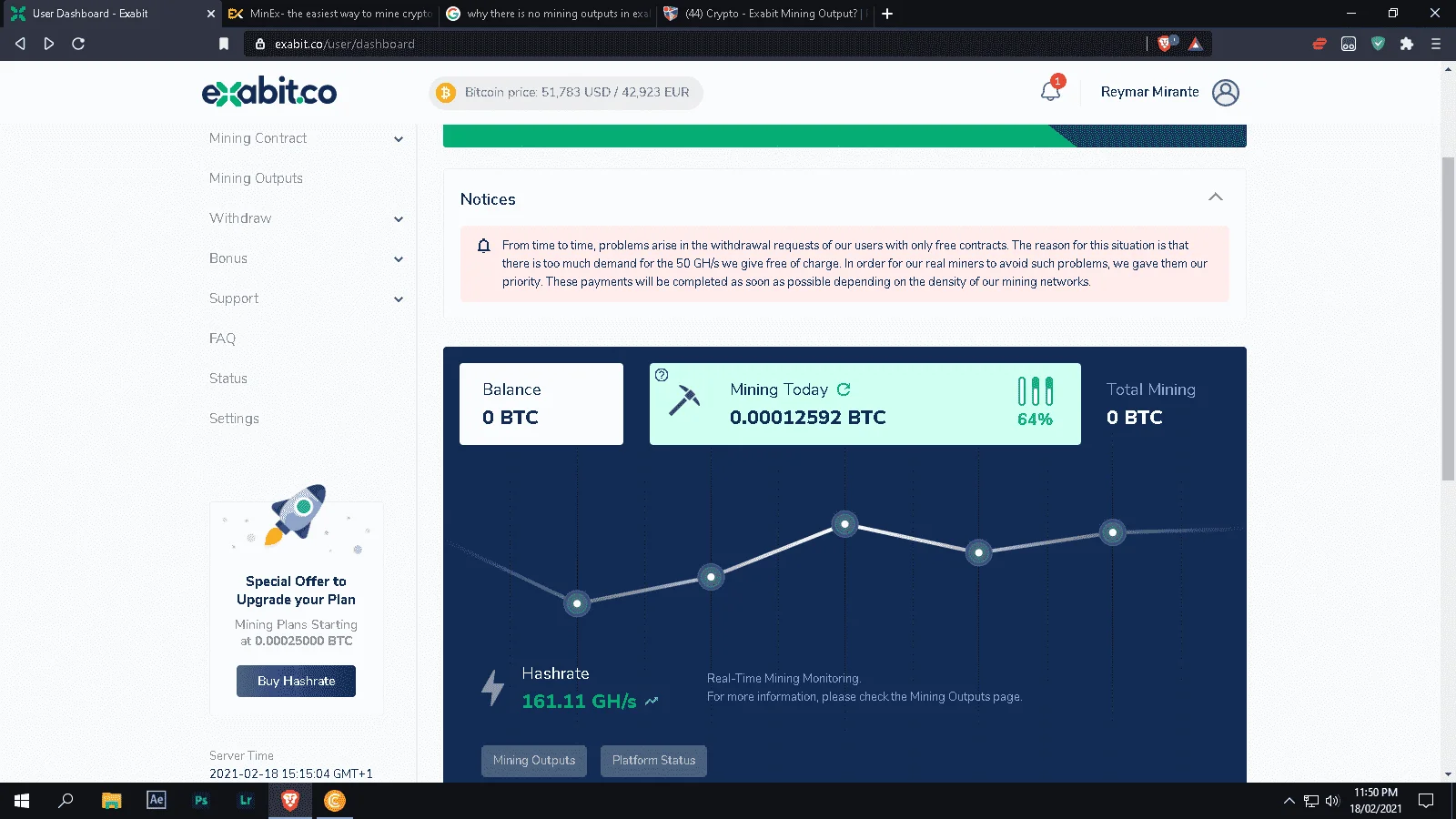Click the red extension icon in toolbar
This screenshot has width=1456, height=819.
point(1319,44)
